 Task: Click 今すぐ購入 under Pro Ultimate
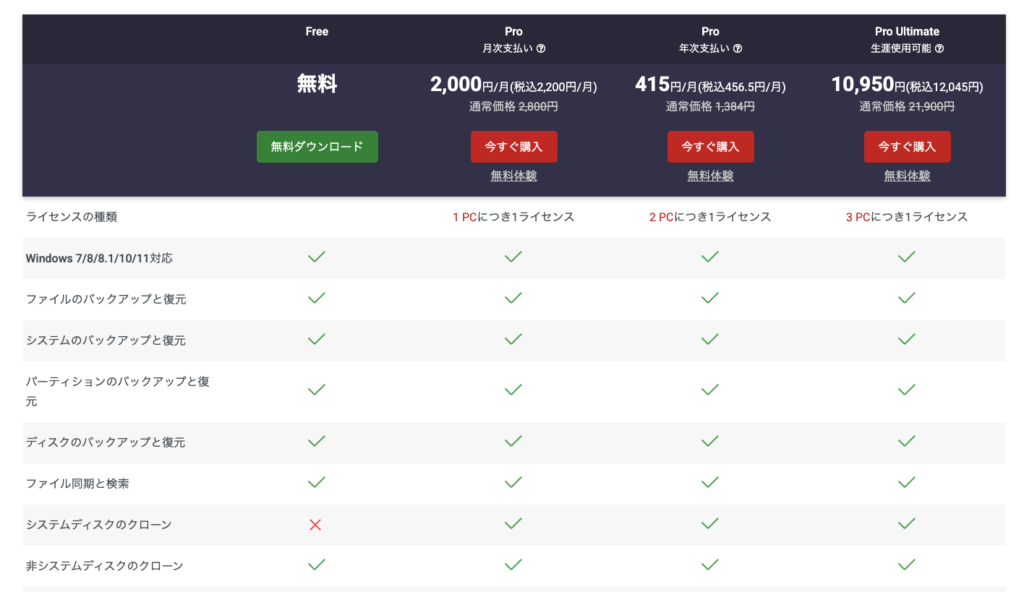[x=906, y=146]
